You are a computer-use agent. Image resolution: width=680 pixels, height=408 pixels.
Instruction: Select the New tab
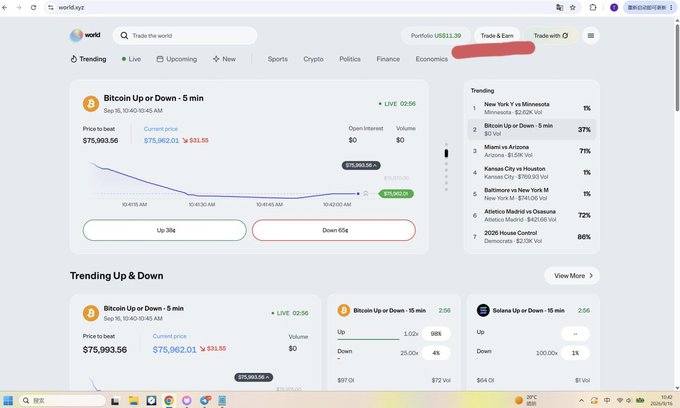(224, 59)
